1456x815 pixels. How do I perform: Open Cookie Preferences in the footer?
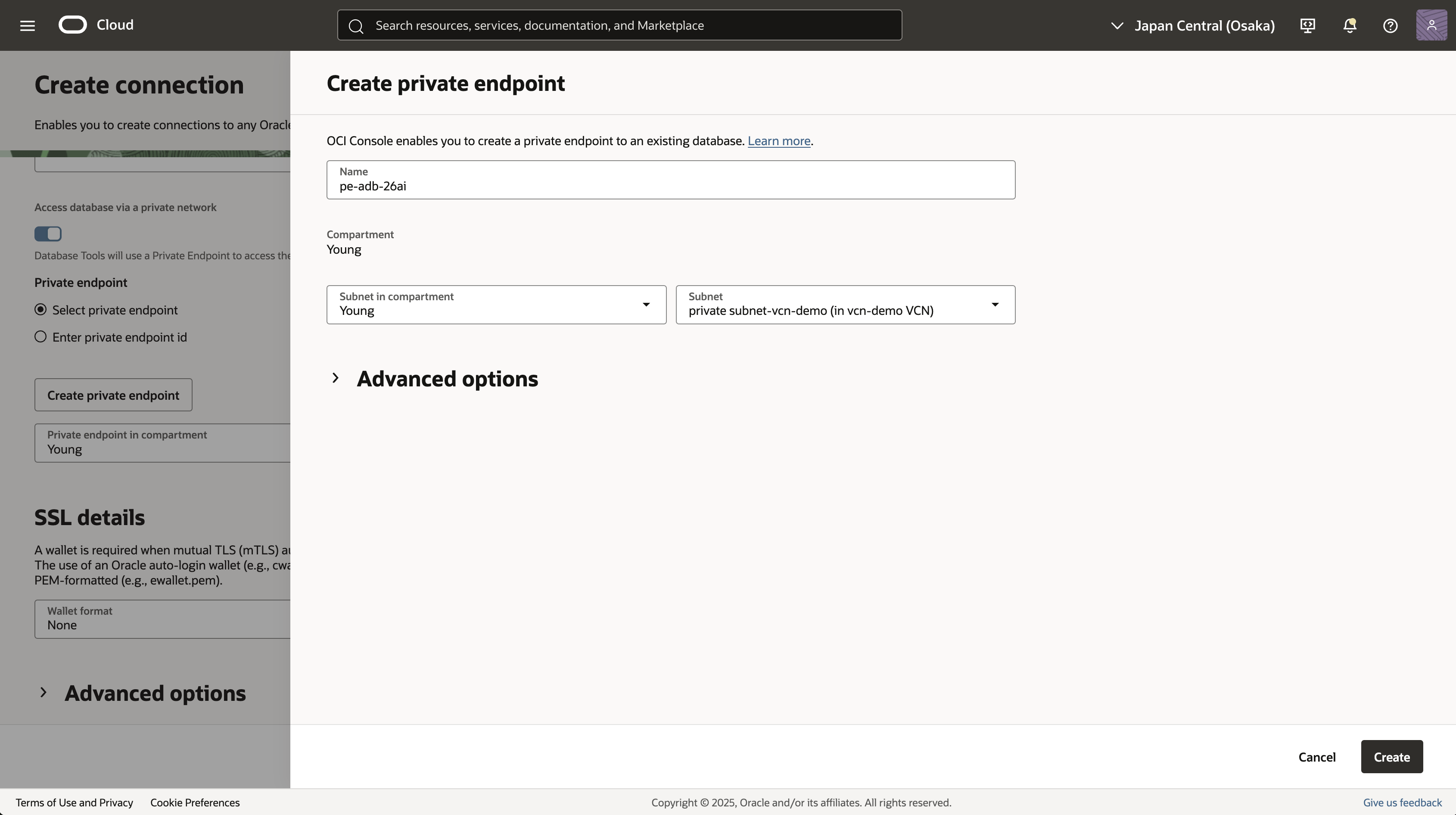195,802
